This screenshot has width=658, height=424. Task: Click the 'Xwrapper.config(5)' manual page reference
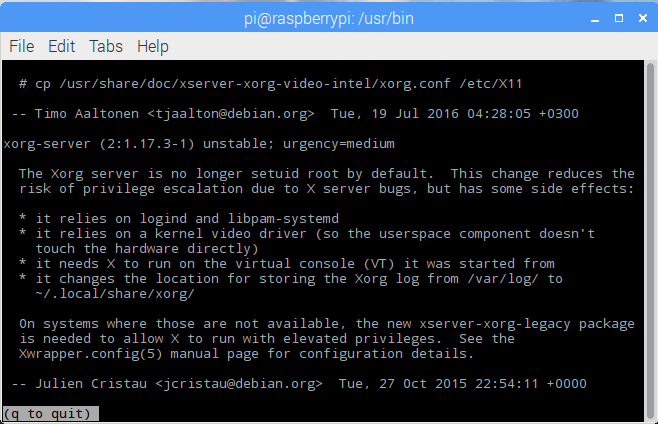click(x=91, y=353)
